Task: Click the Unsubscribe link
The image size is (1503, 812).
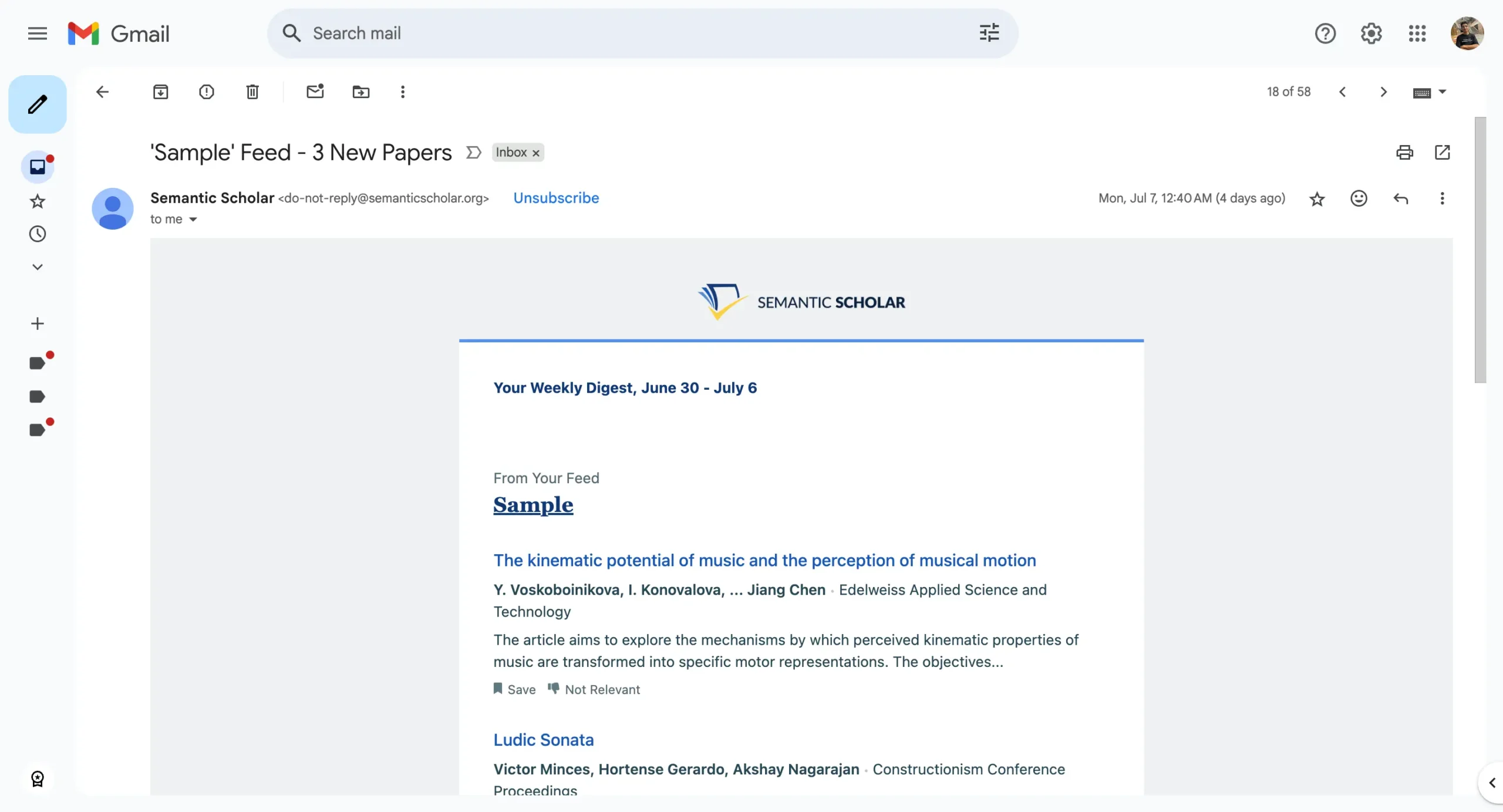Action: (556, 198)
